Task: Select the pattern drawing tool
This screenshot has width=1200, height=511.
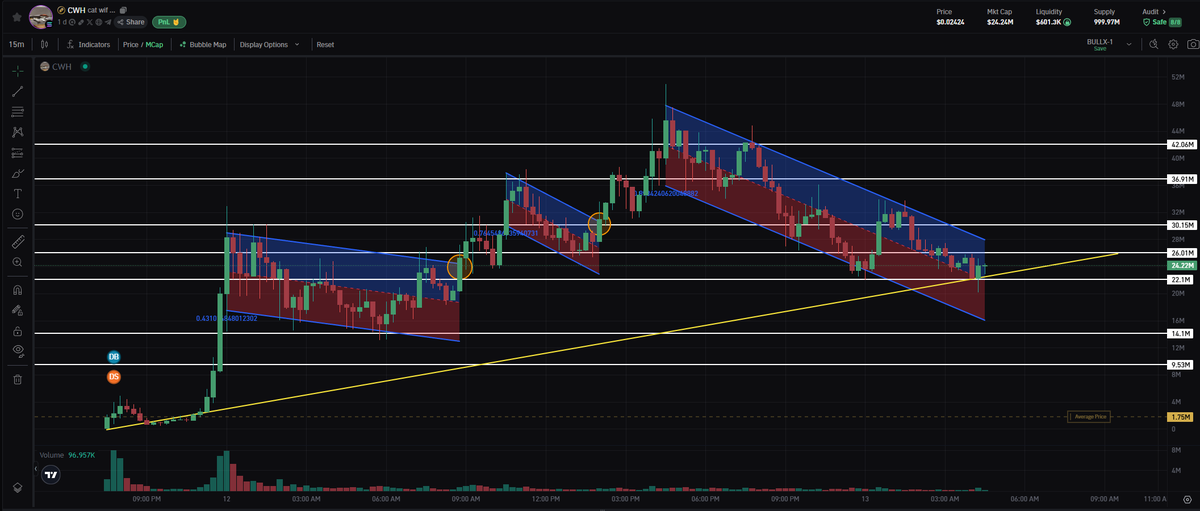Action: (17, 132)
